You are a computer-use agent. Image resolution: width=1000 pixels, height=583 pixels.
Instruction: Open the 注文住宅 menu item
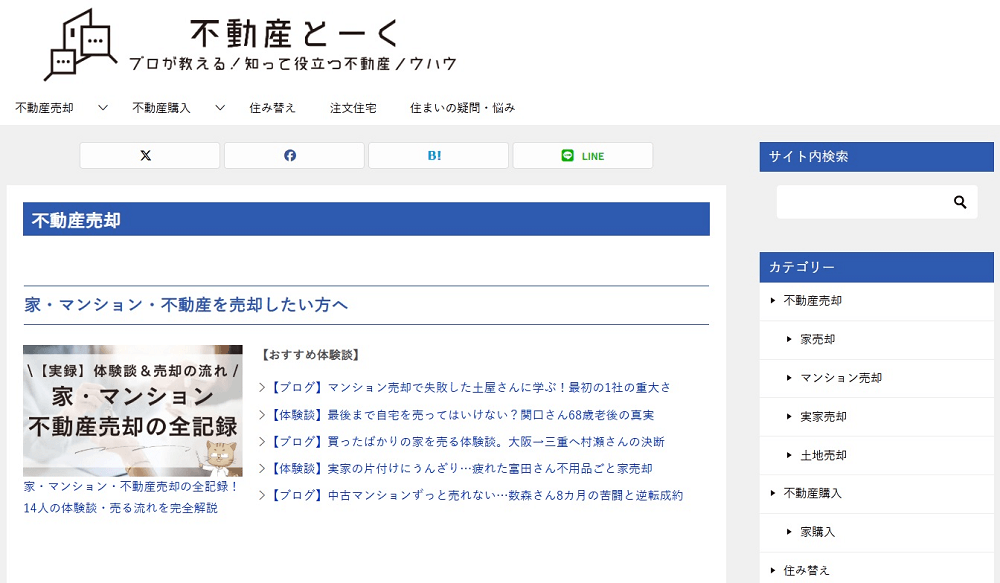coord(353,108)
